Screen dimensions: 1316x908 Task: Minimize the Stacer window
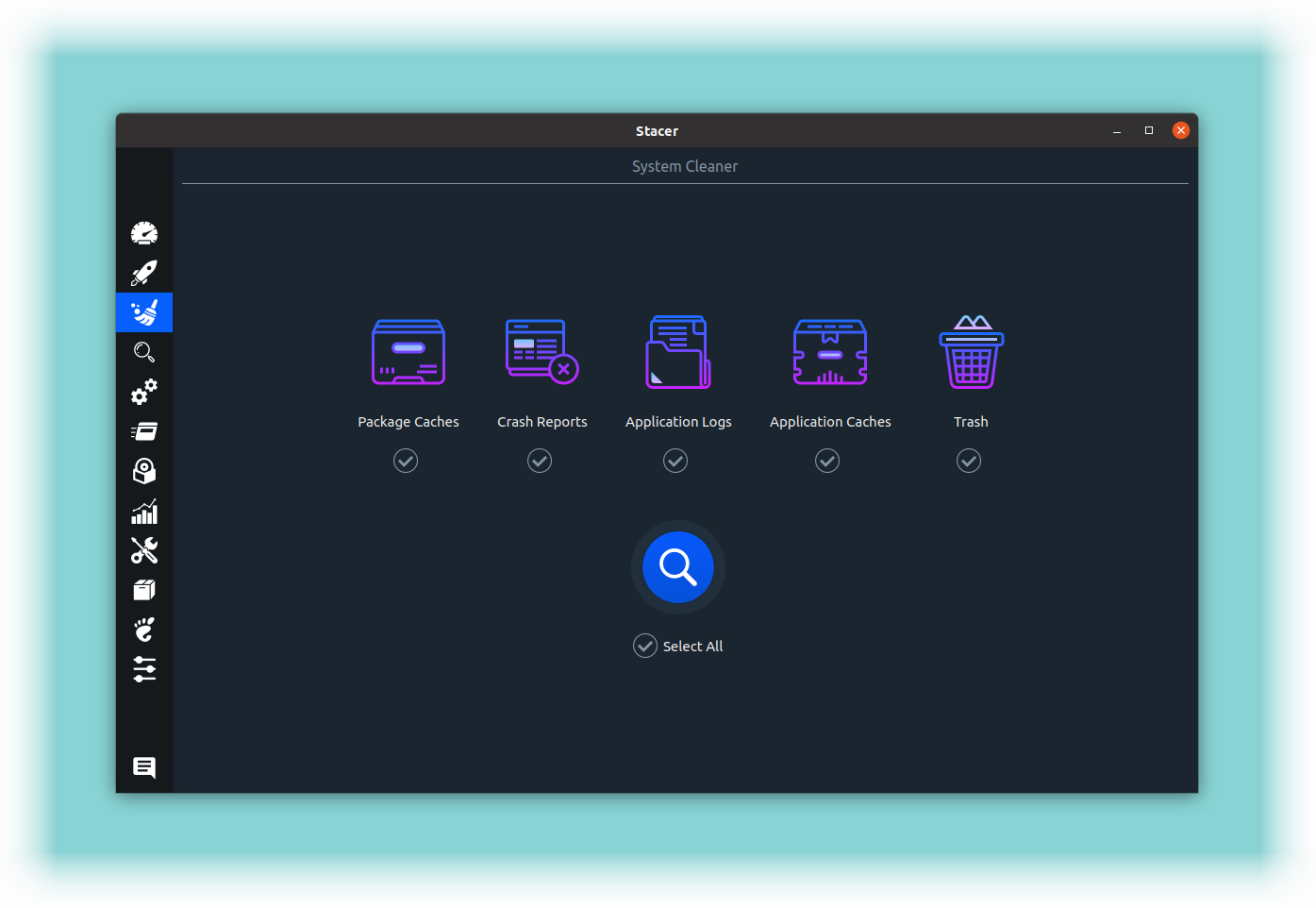click(x=1117, y=130)
